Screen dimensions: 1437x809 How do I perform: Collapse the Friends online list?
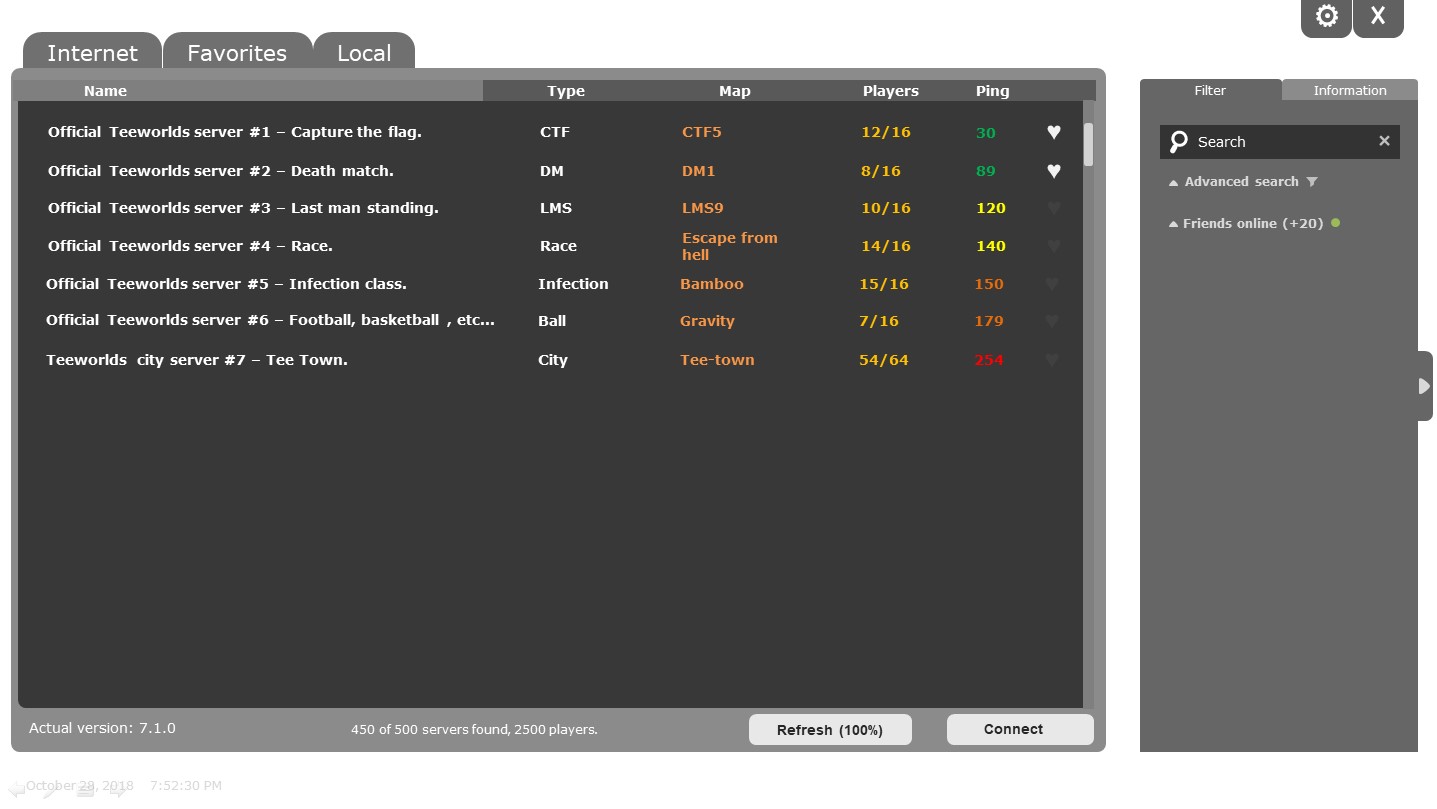[x=1174, y=223]
